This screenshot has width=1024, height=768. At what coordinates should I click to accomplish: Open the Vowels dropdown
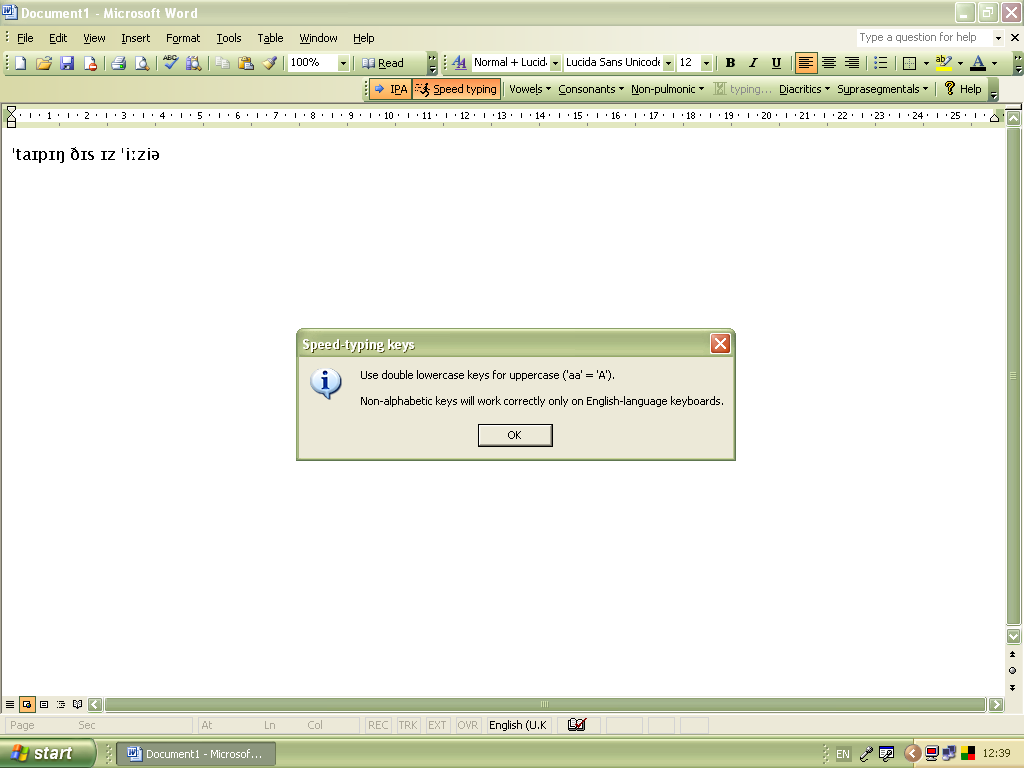click(529, 88)
